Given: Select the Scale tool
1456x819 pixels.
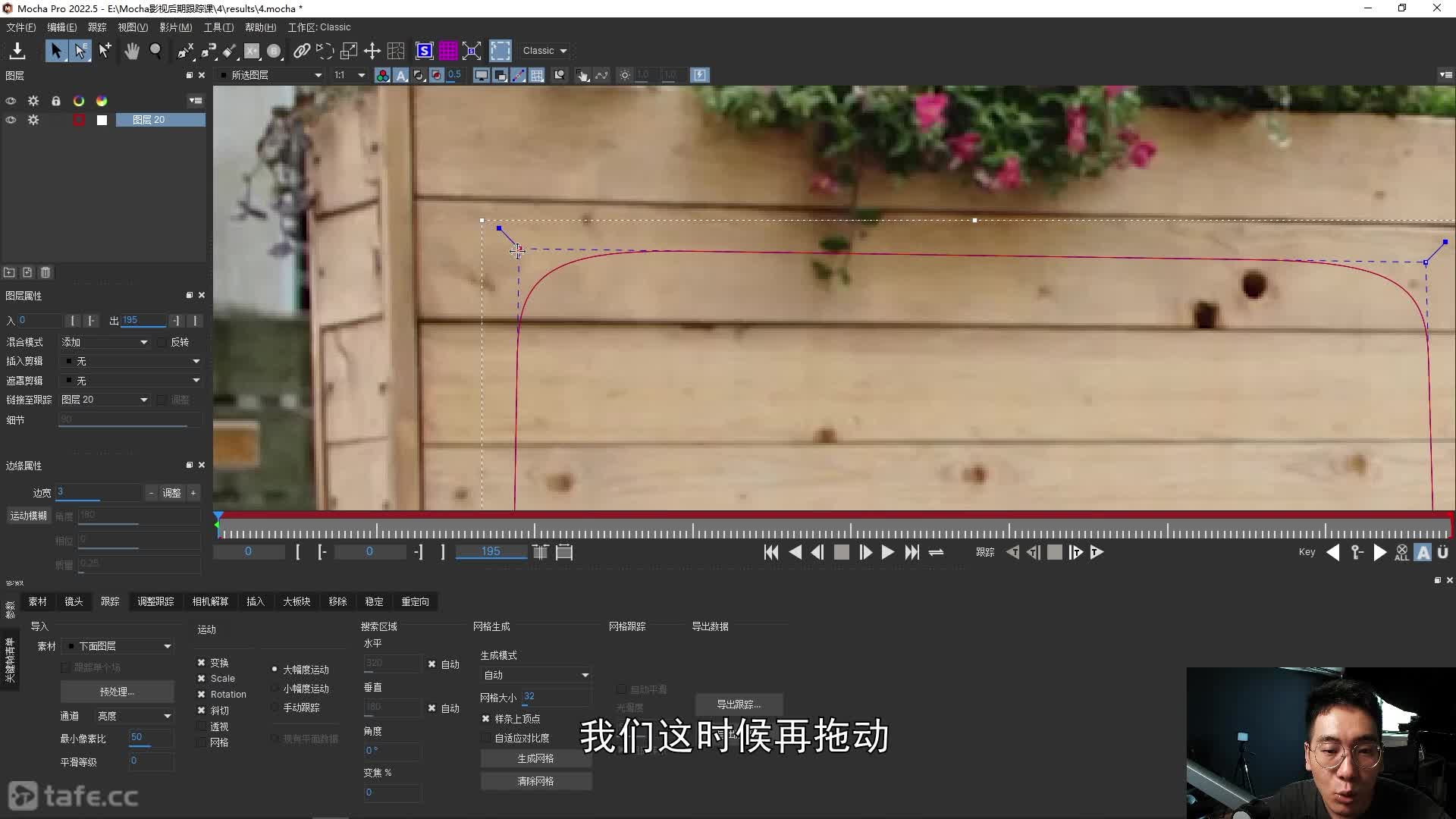Looking at the screenshot, I should pos(349,51).
